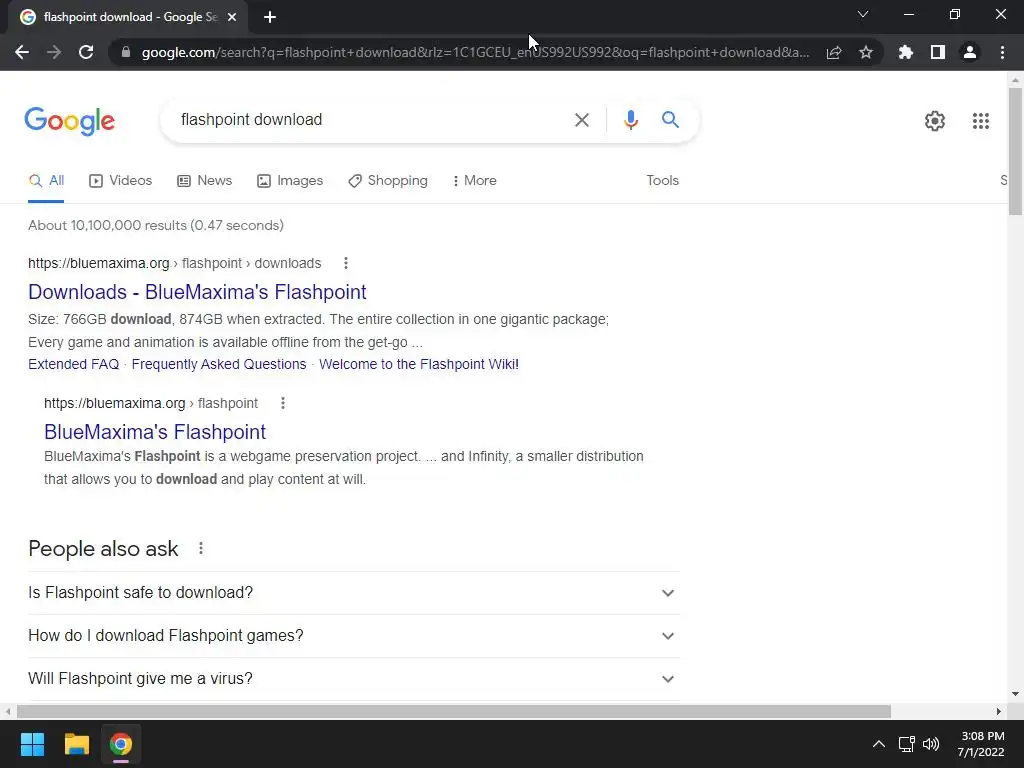Open the search Tools button

coord(662,180)
